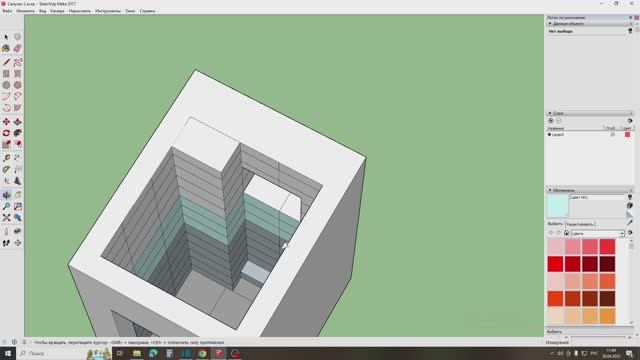Pick the light cyan current material preview

point(558,206)
